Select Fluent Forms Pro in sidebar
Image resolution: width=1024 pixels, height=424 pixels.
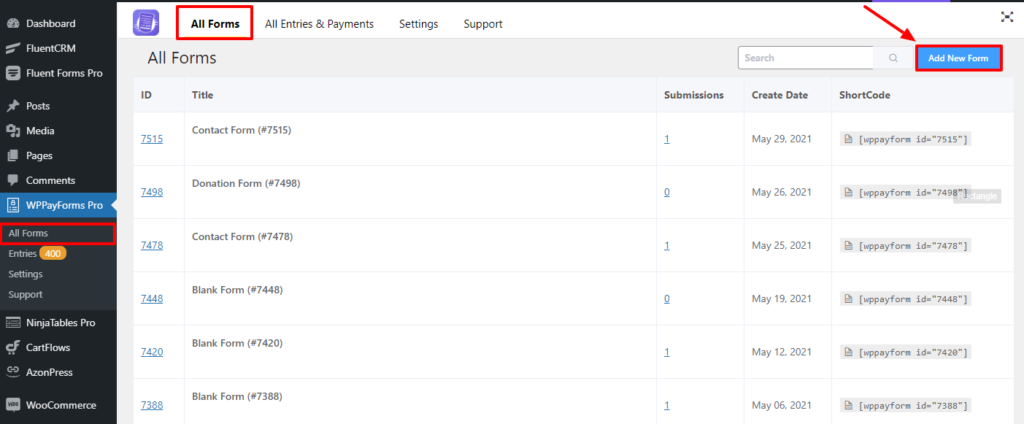tap(65, 73)
